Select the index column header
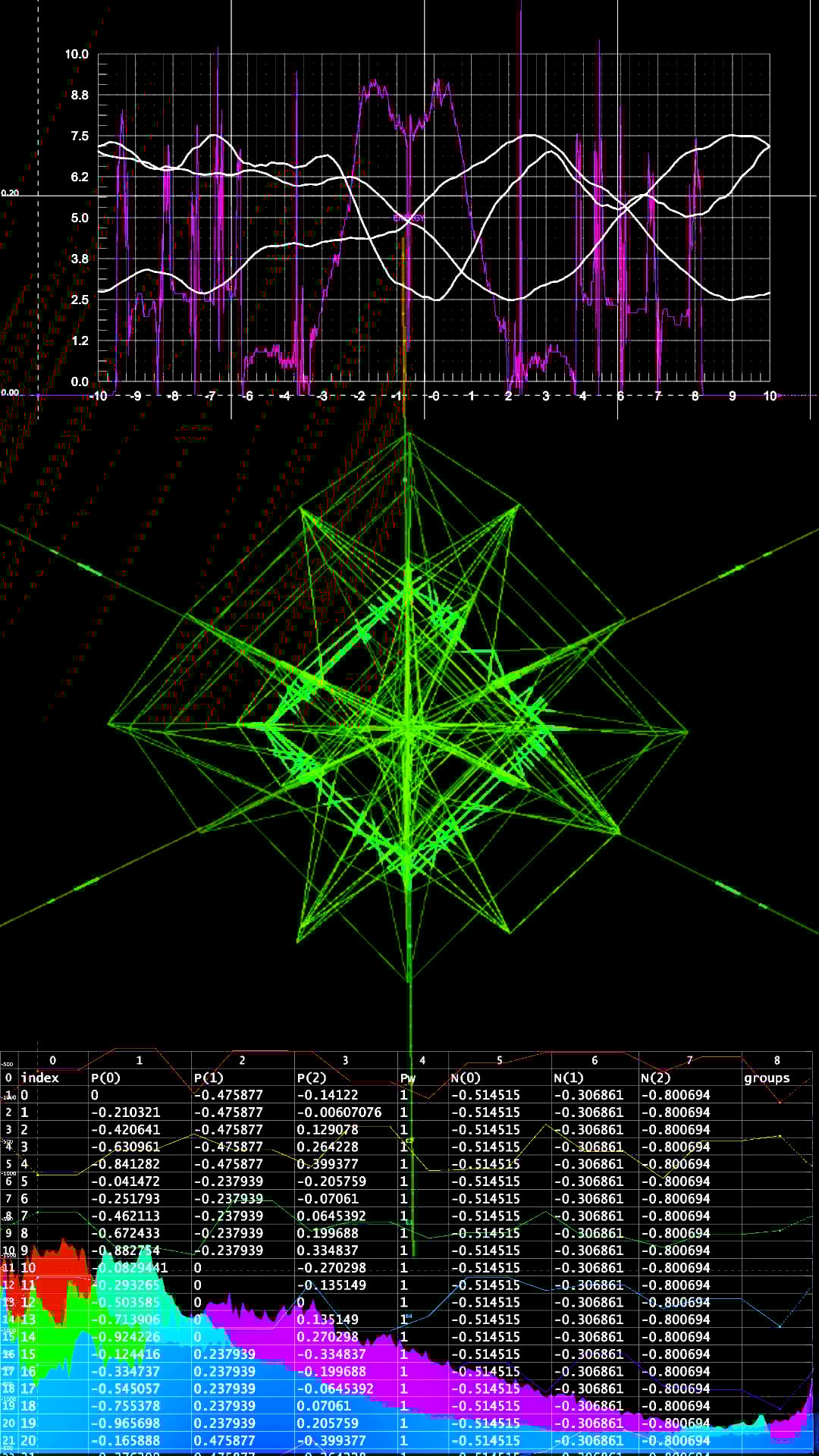 pyautogui.click(x=39, y=1078)
